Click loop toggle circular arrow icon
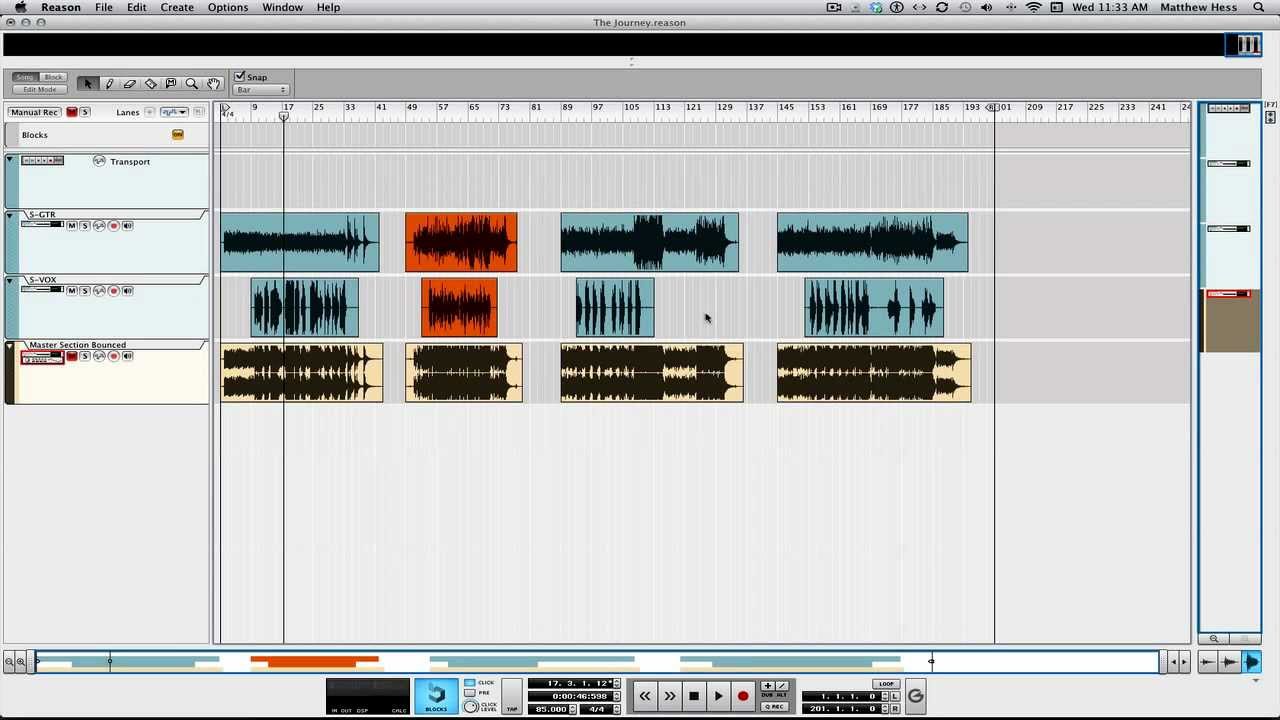The width and height of the screenshot is (1280, 720). click(915, 696)
